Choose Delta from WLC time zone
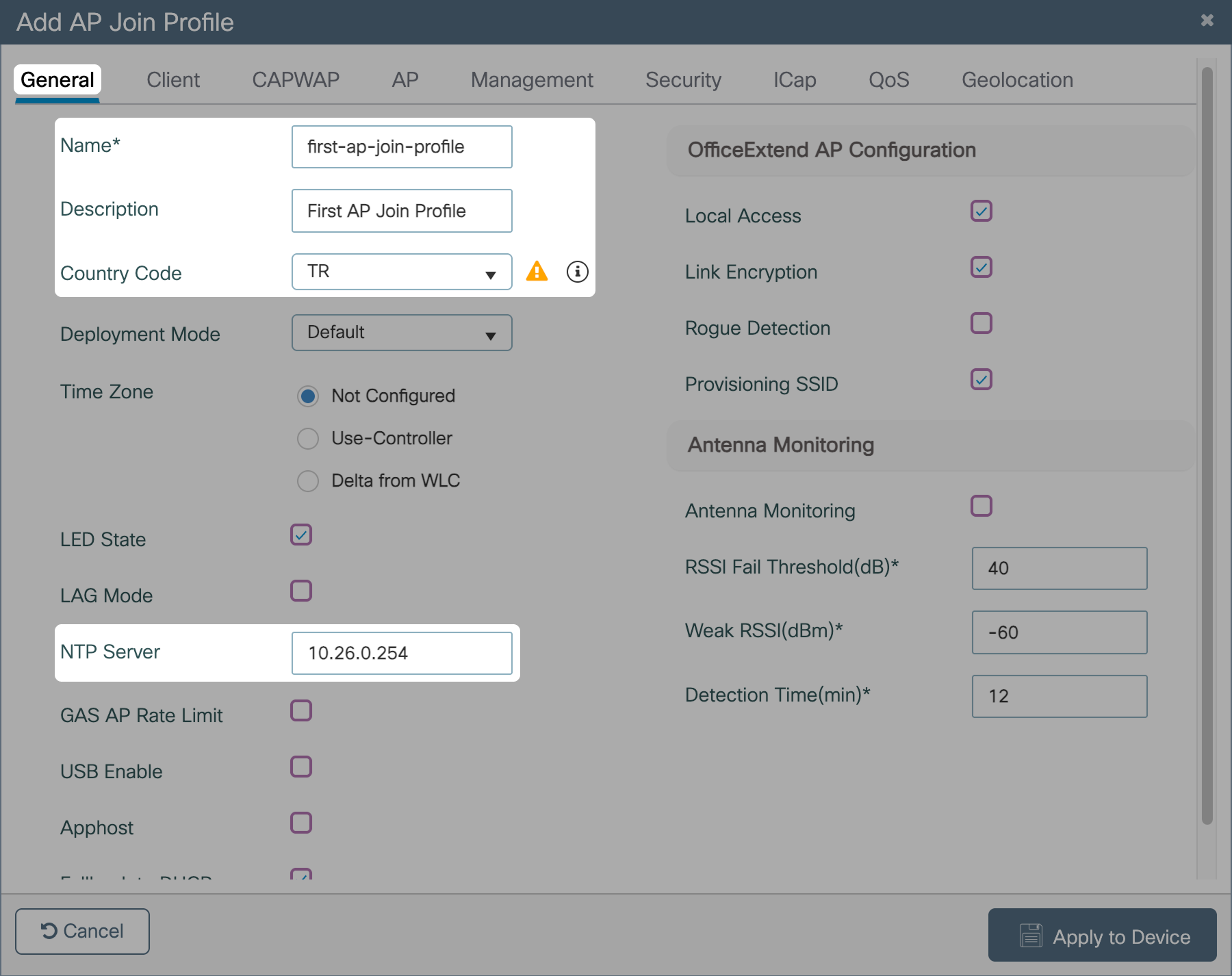The width and height of the screenshot is (1232, 976). click(308, 481)
